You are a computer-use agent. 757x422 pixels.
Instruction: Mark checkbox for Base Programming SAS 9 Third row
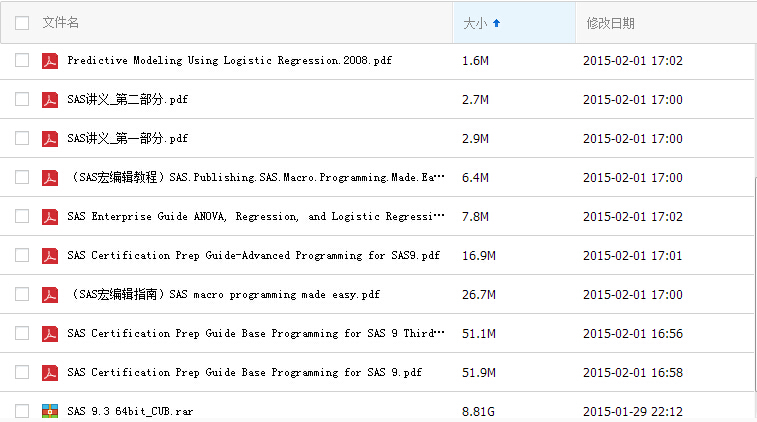(x=22, y=333)
